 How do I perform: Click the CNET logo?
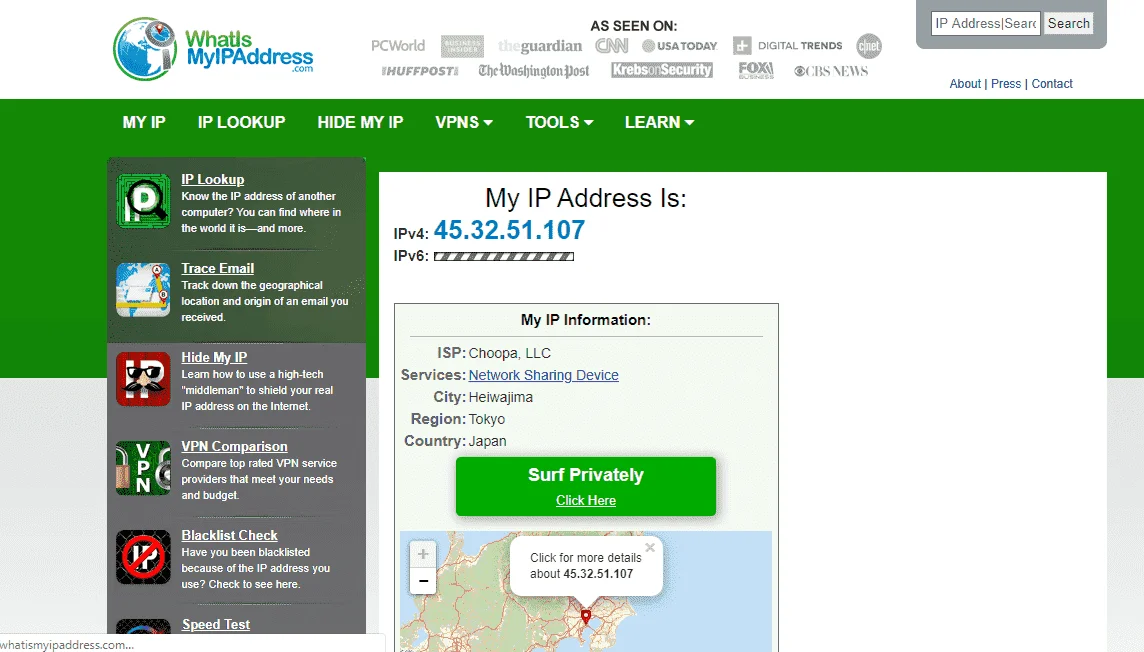[x=869, y=46]
